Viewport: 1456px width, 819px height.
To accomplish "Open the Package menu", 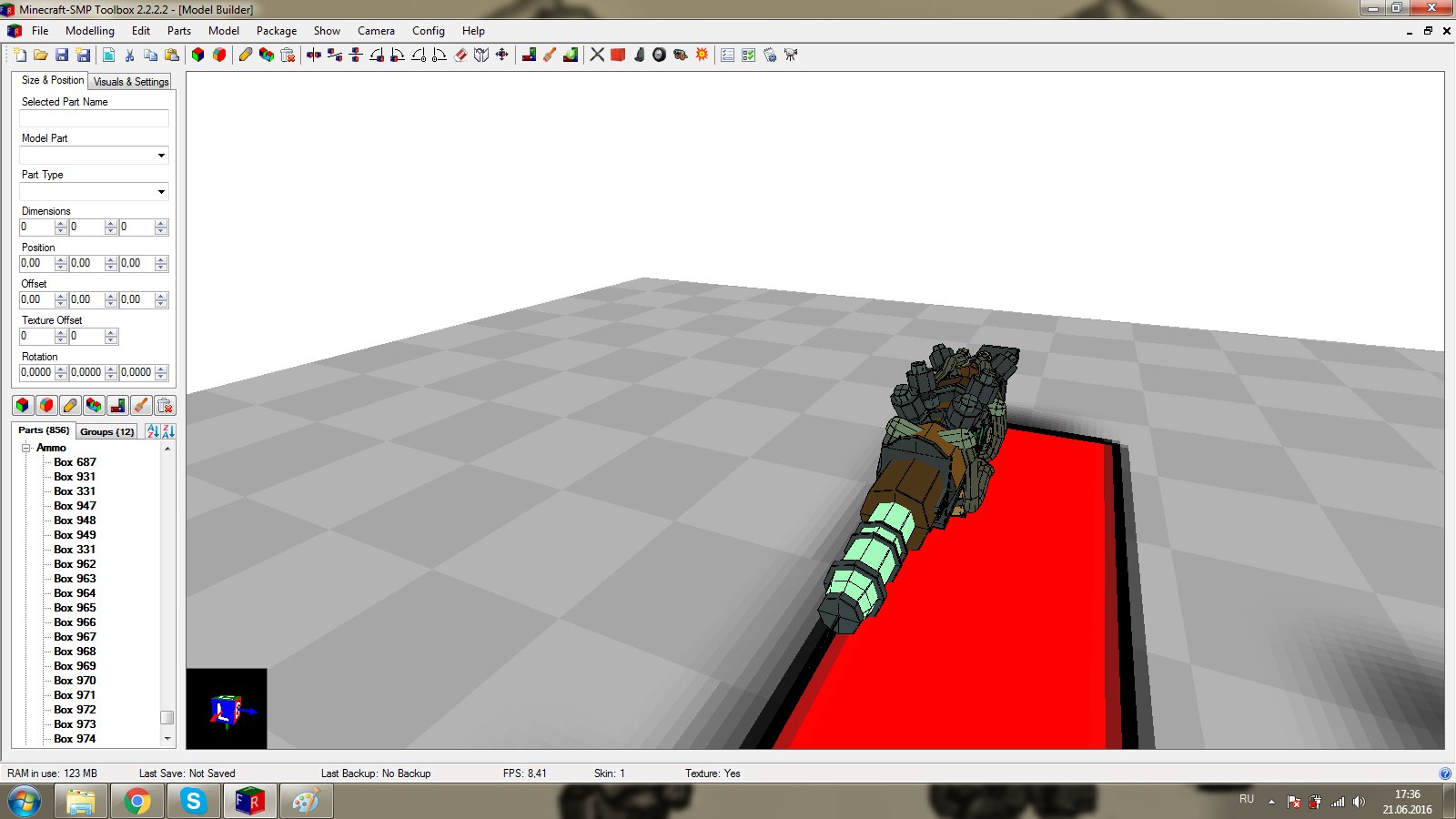I will click(x=277, y=31).
